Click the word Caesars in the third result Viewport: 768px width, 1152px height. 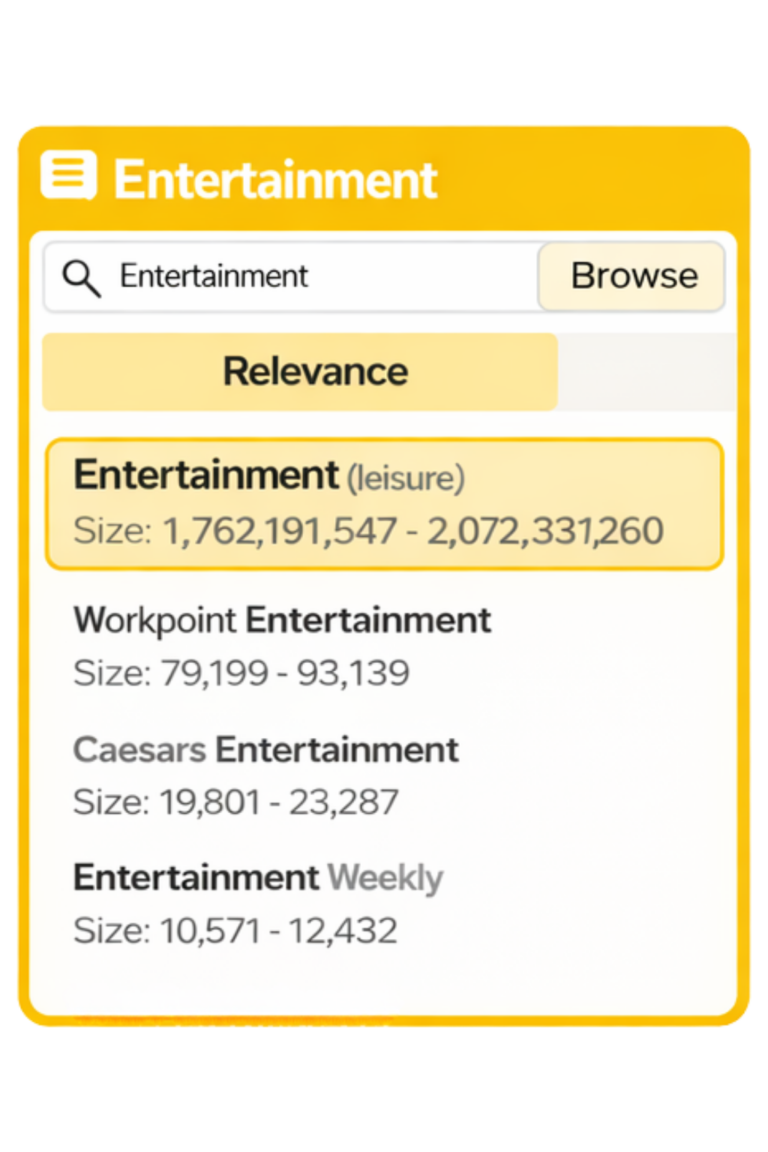click(139, 751)
